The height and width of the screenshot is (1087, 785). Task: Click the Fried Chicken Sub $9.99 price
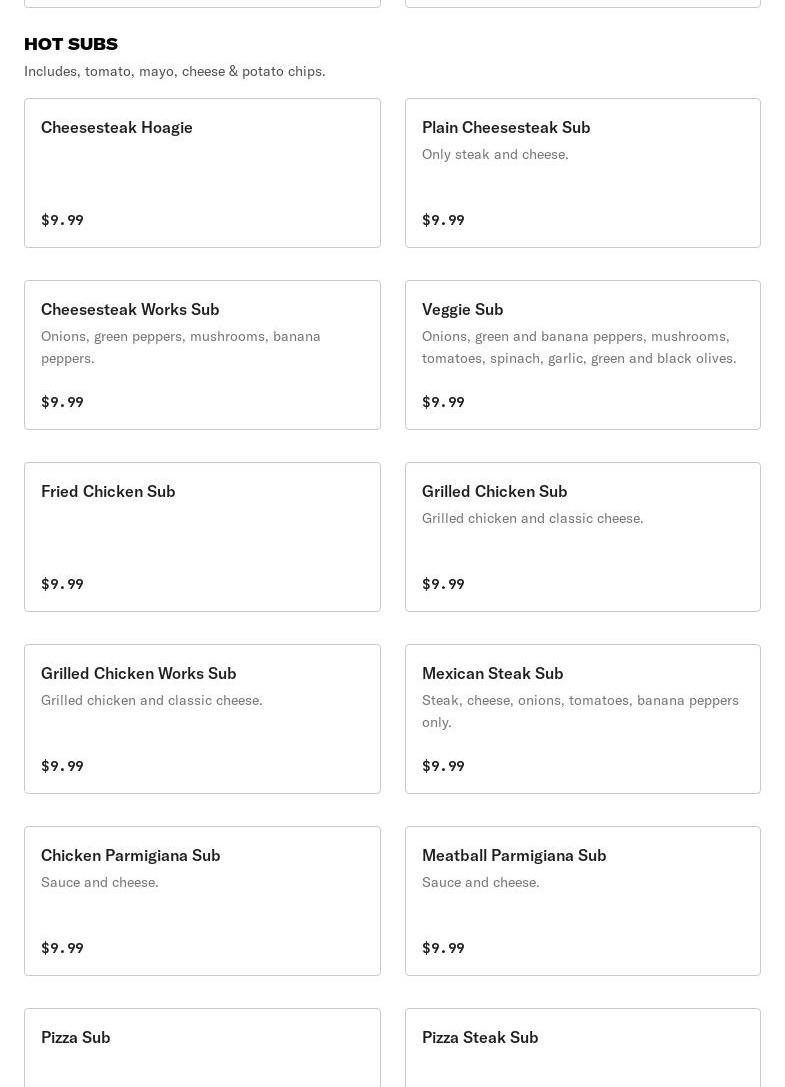coord(62,584)
